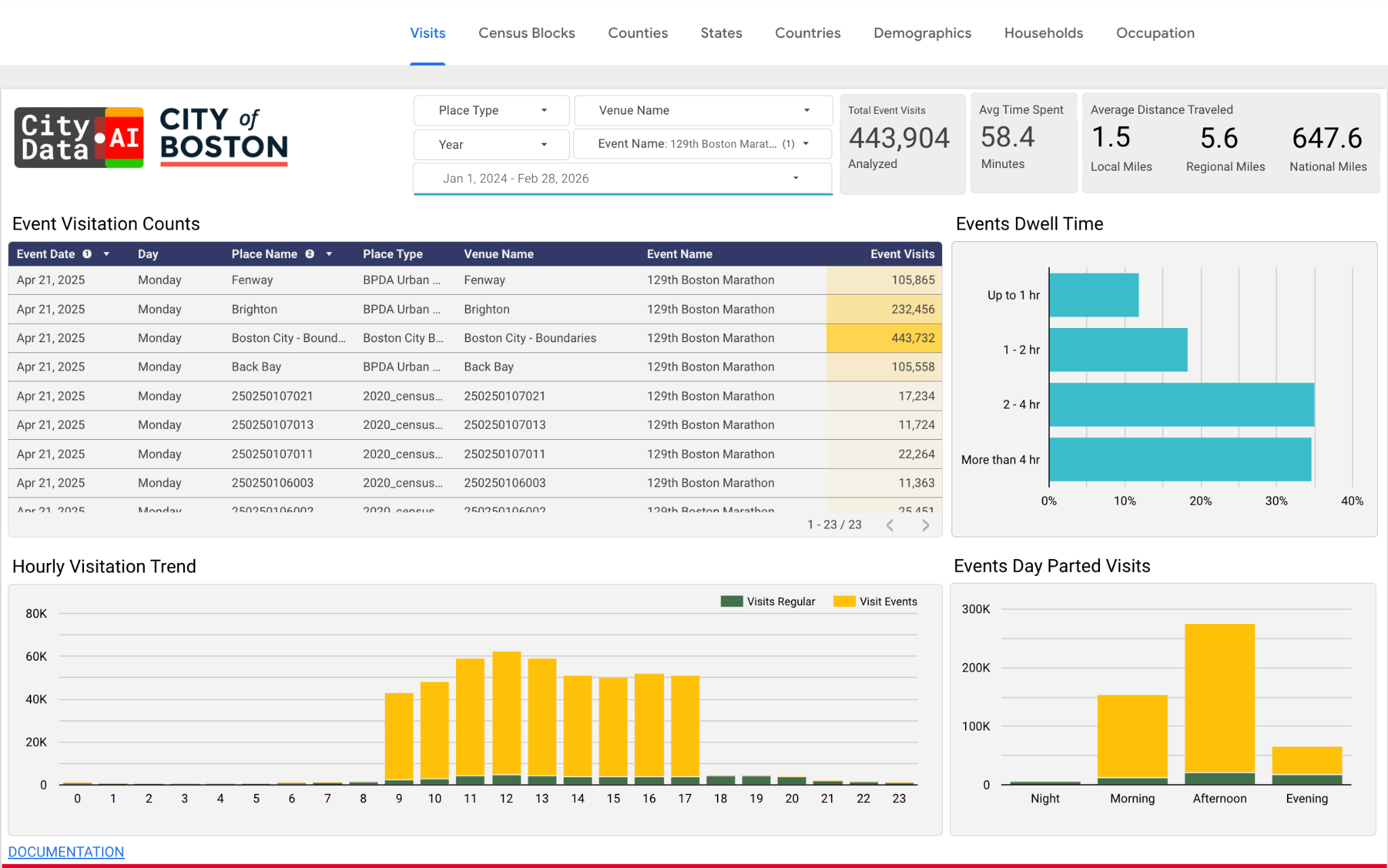Switch to the Census Blocks tab
Viewport: 1388px width, 868px height.
click(527, 33)
